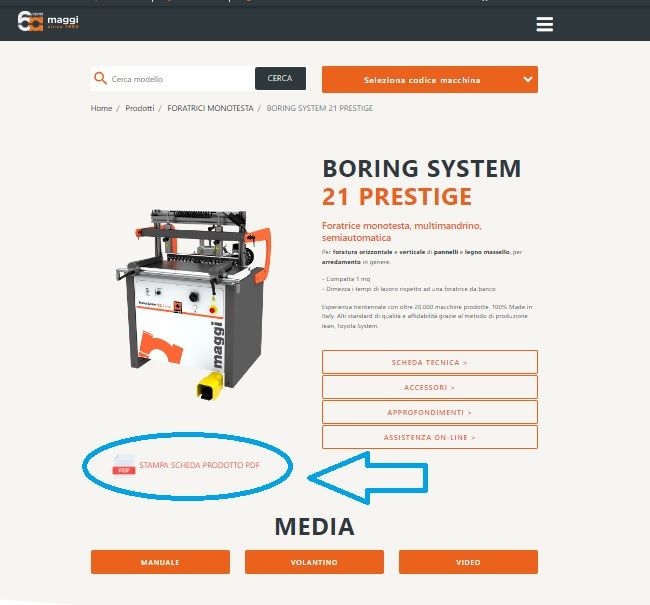Click the VIDEO media button
Screen dimensions: 650x605
tap(468, 562)
